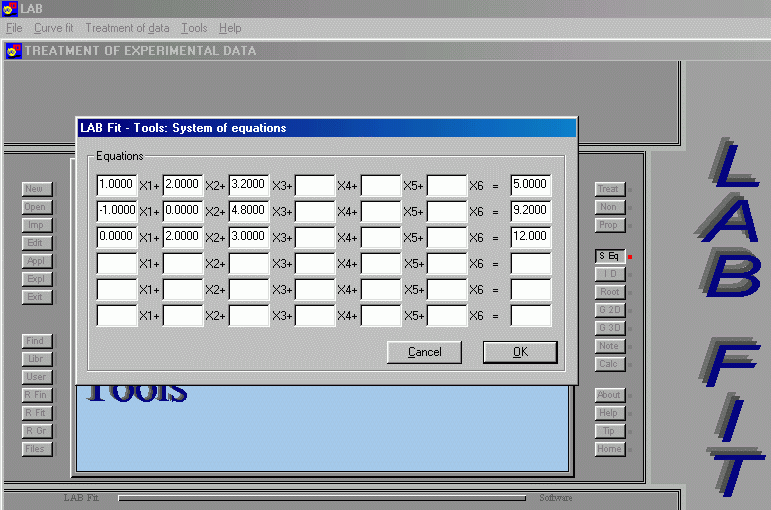Screen dimensions: 771x510
Task: Click the Files button
Action: 36,449
